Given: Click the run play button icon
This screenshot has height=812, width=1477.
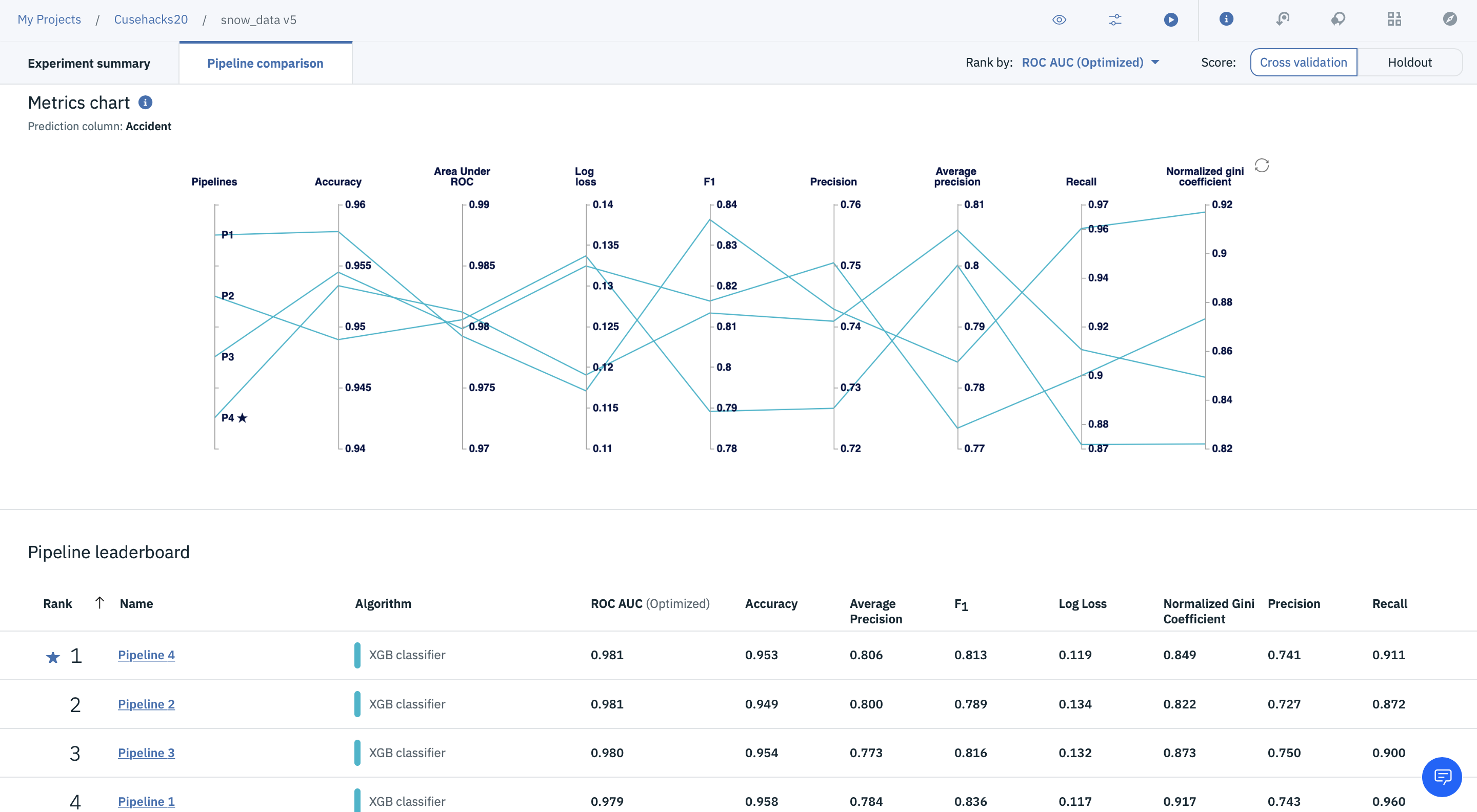Looking at the screenshot, I should click(x=1171, y=19).
